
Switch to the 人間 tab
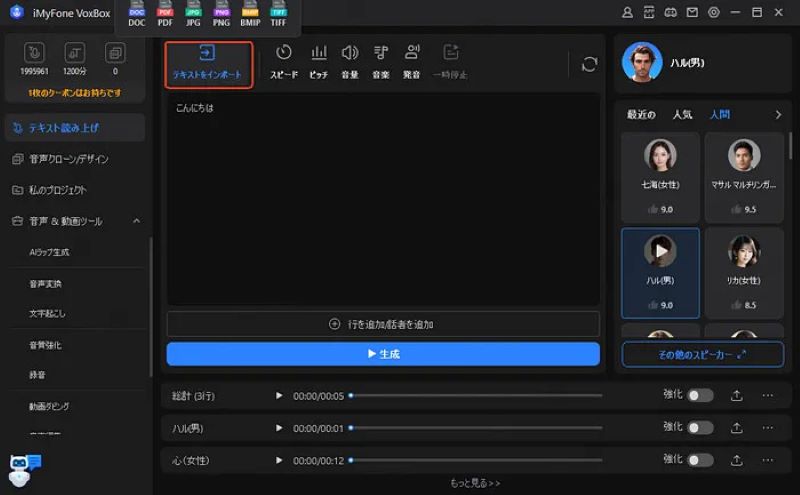719,115
